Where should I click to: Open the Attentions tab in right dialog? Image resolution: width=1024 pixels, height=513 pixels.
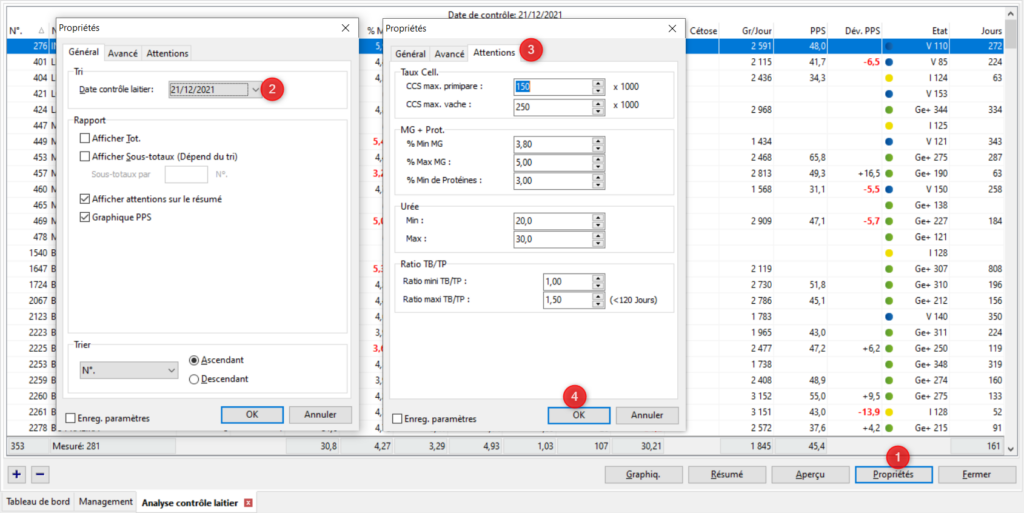[x=494, y=53]
